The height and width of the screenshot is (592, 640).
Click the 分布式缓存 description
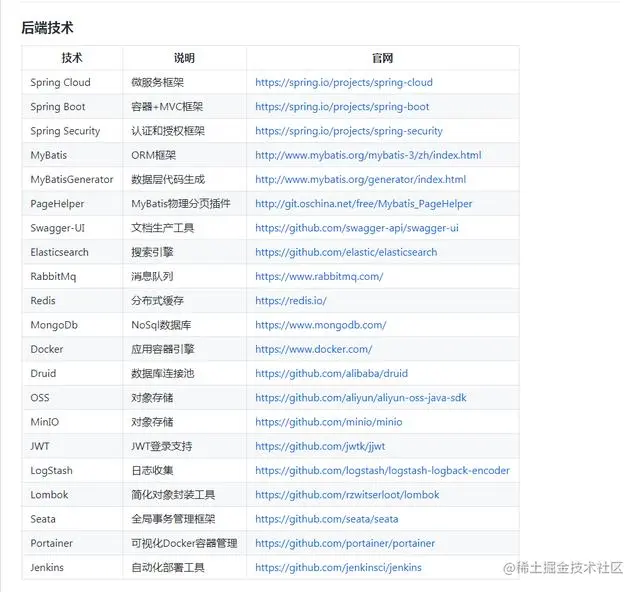click(x=157, y=301)
